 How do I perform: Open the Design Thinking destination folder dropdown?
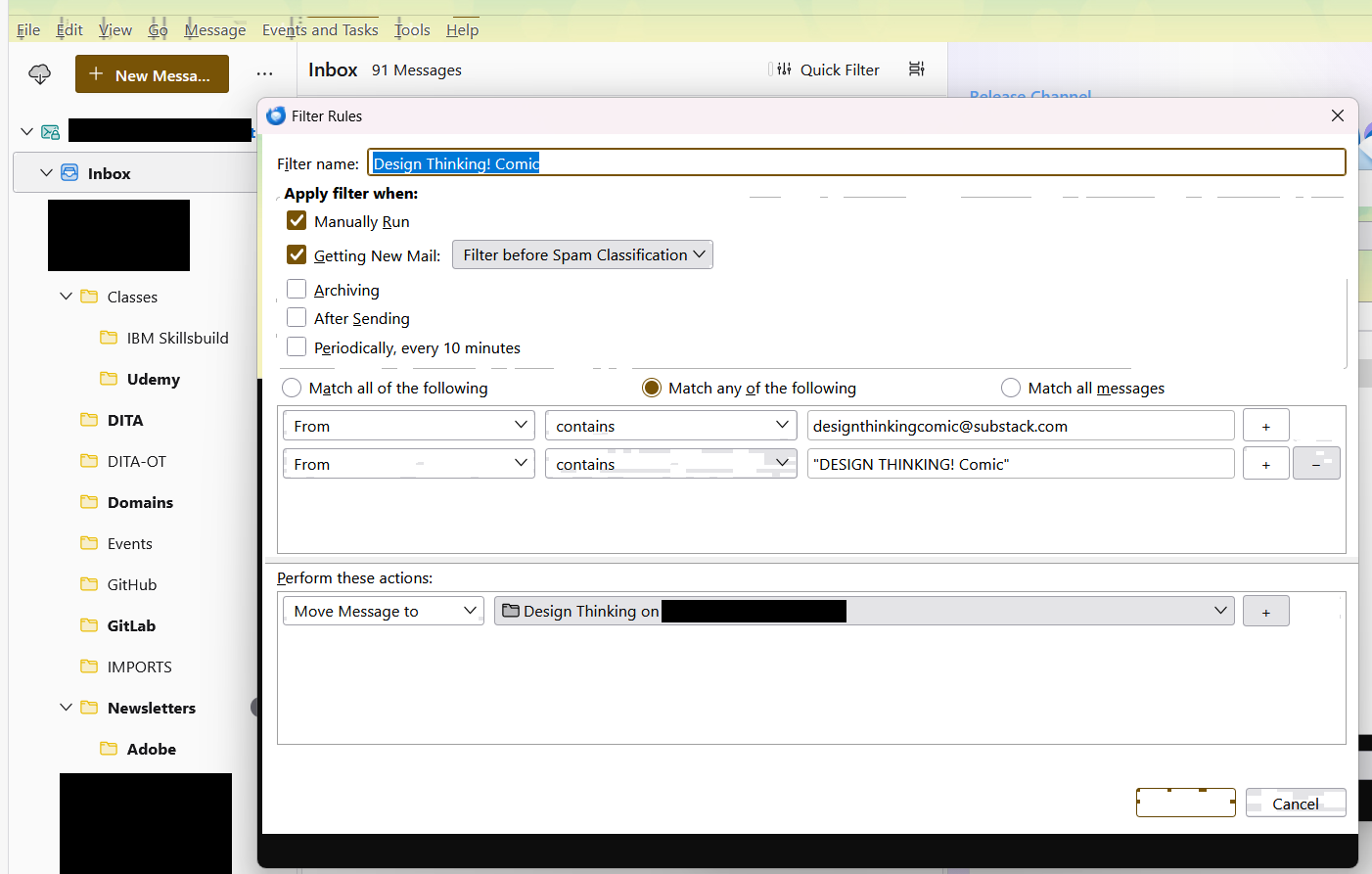coord(864,611)
